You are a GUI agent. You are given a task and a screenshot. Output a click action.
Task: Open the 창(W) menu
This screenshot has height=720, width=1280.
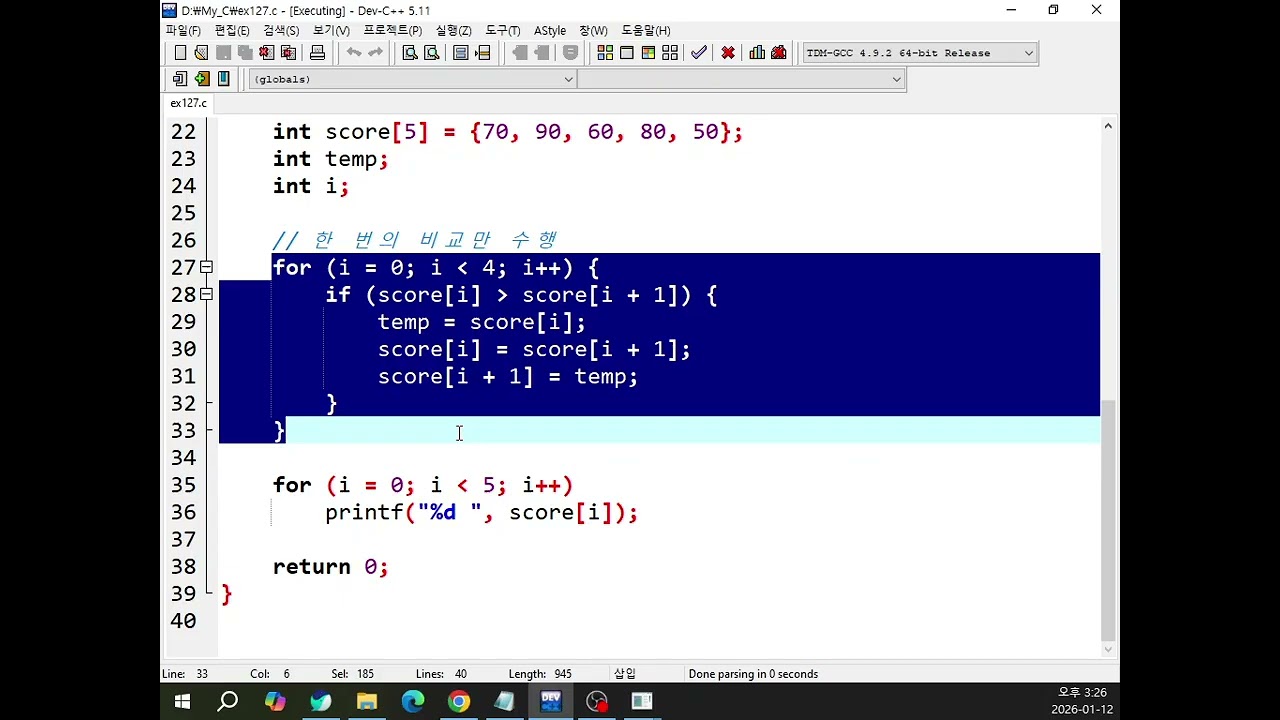[x=593, y=30]
